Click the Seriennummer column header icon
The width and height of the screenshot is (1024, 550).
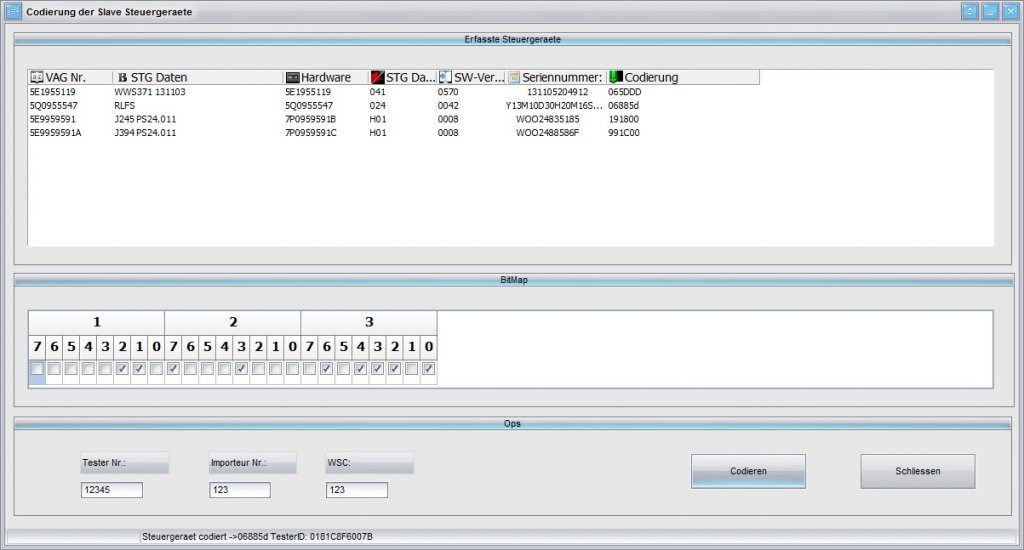(514, 77)
